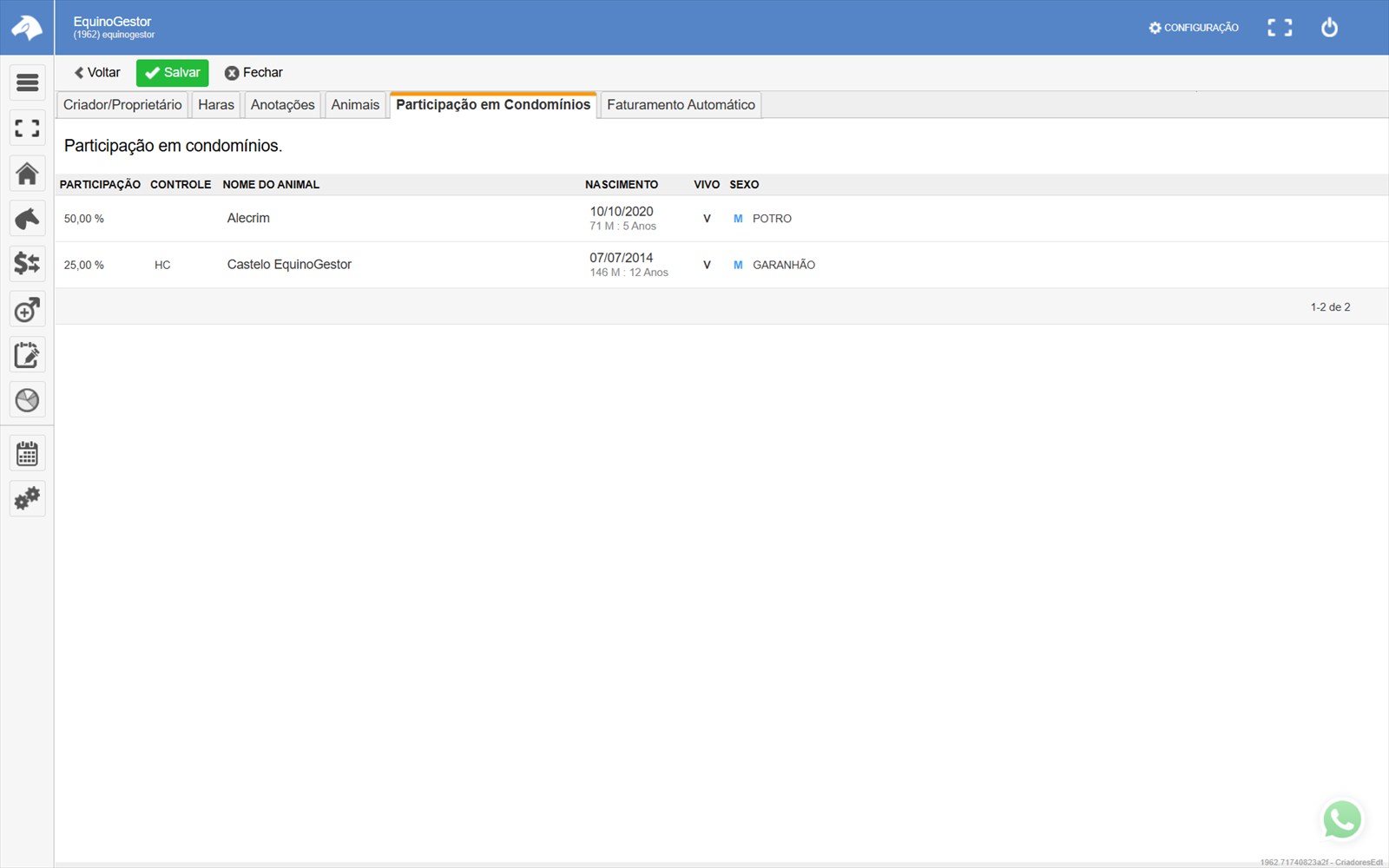Click birth date 10/10/2020
This screenshot has width=1389, height=868.
(622, 211)
